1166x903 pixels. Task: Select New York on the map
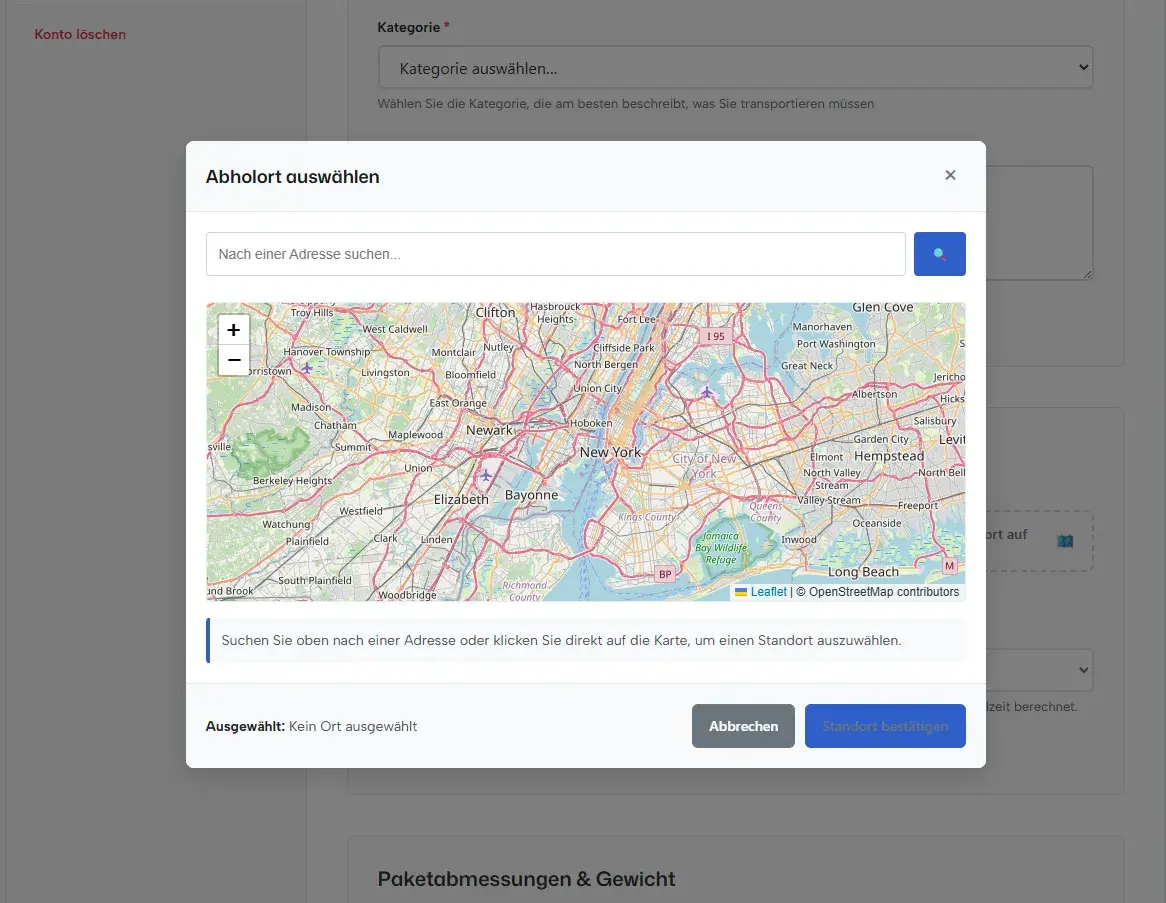point(610,452)
